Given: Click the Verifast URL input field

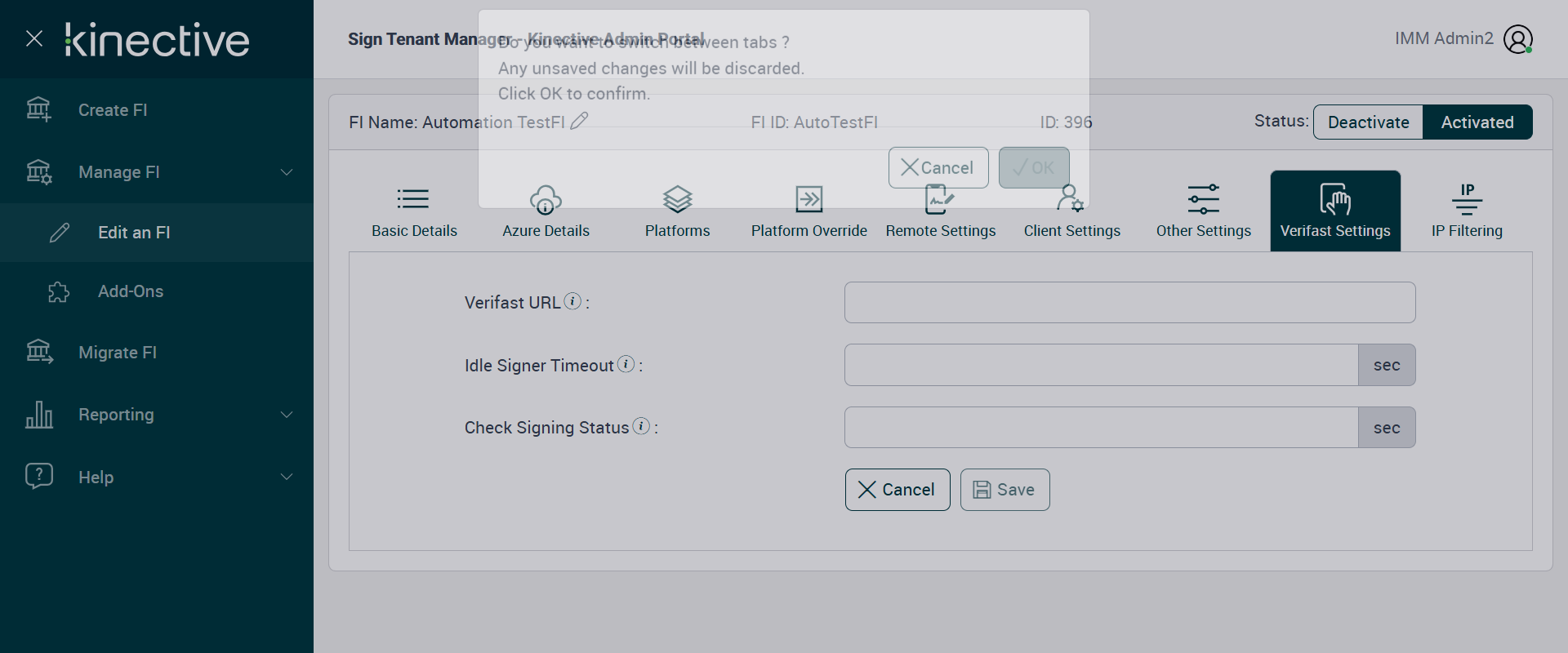Looking at the screenshot, I should click(x=1129, y=303).
